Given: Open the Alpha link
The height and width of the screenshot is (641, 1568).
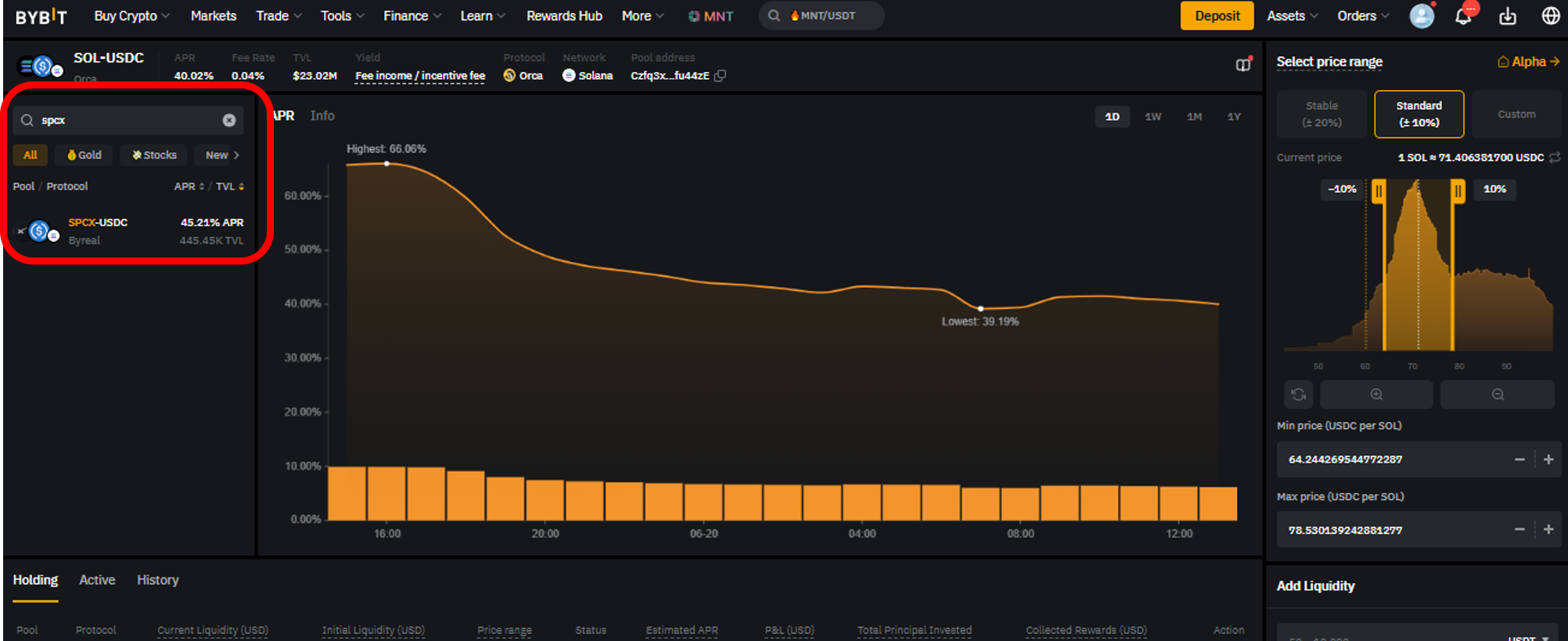Looking at the screenshot, I should [1528, 62].
